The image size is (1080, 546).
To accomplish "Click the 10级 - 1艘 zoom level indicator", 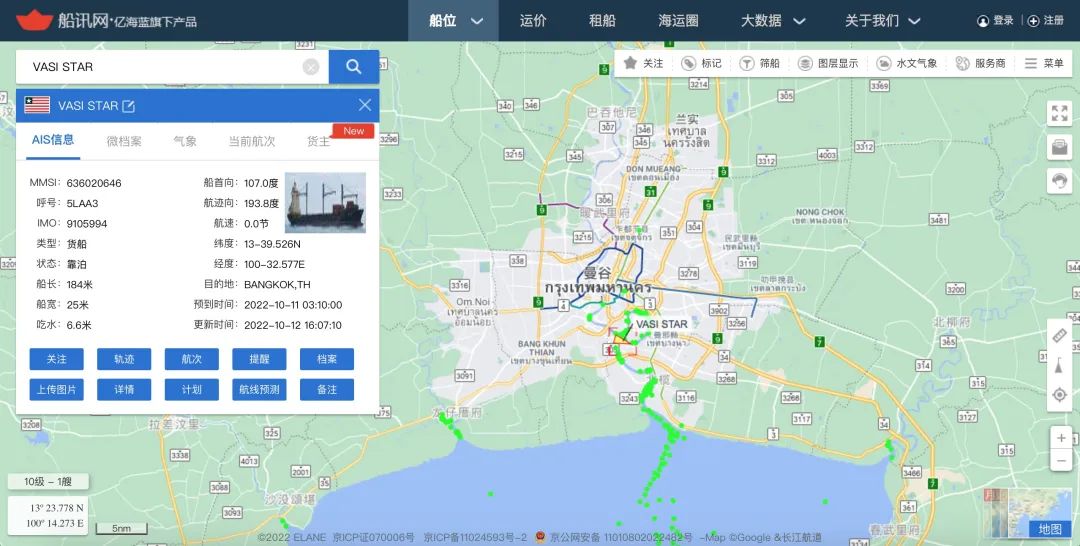I will tap(48, 481).
